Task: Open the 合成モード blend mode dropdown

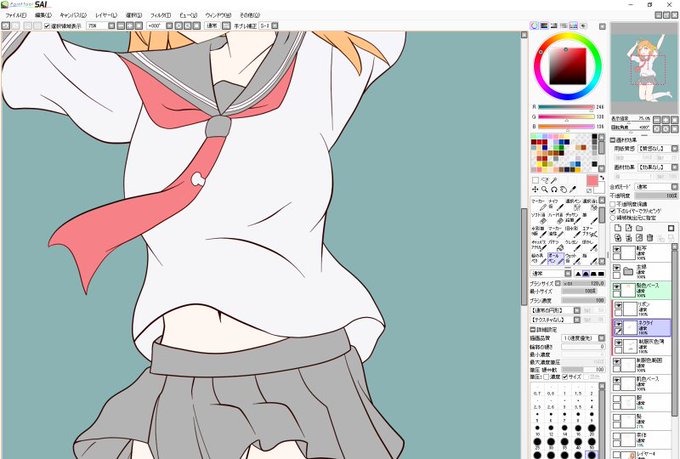Action: pos(674,187)
